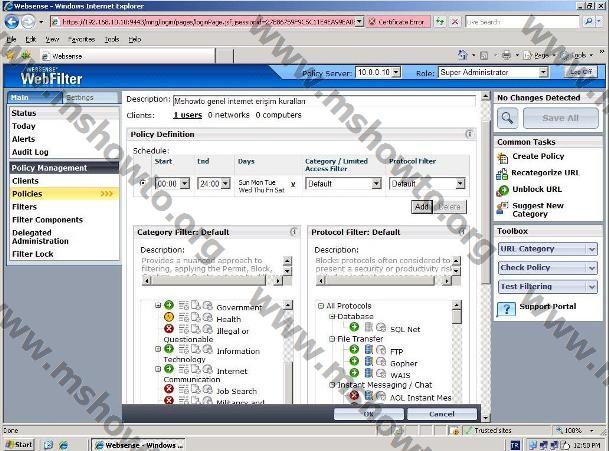The width and height of the screenshot is (609, 451).
Task: Open the Favorites menu
Action: pos(81,39)
